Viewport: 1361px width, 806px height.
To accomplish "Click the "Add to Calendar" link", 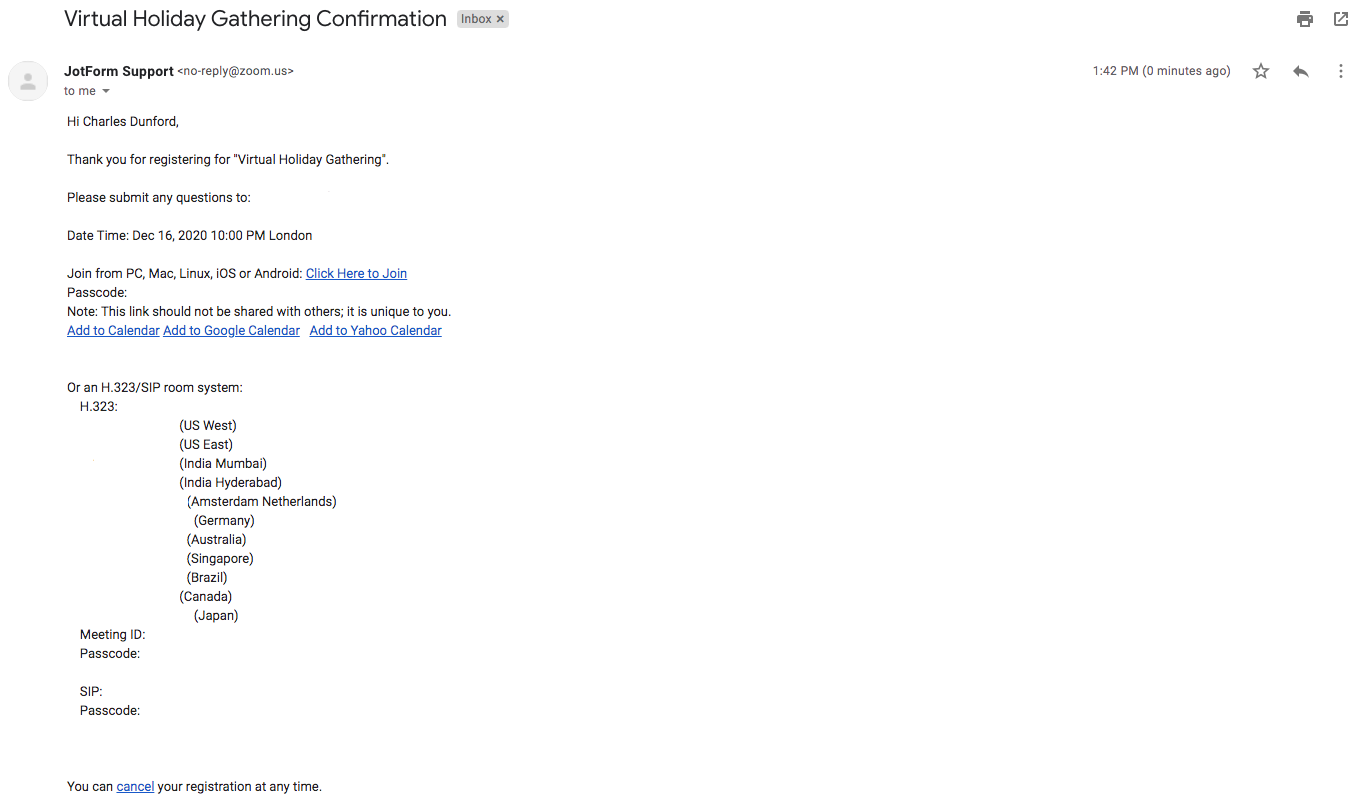I will point(113,331).
